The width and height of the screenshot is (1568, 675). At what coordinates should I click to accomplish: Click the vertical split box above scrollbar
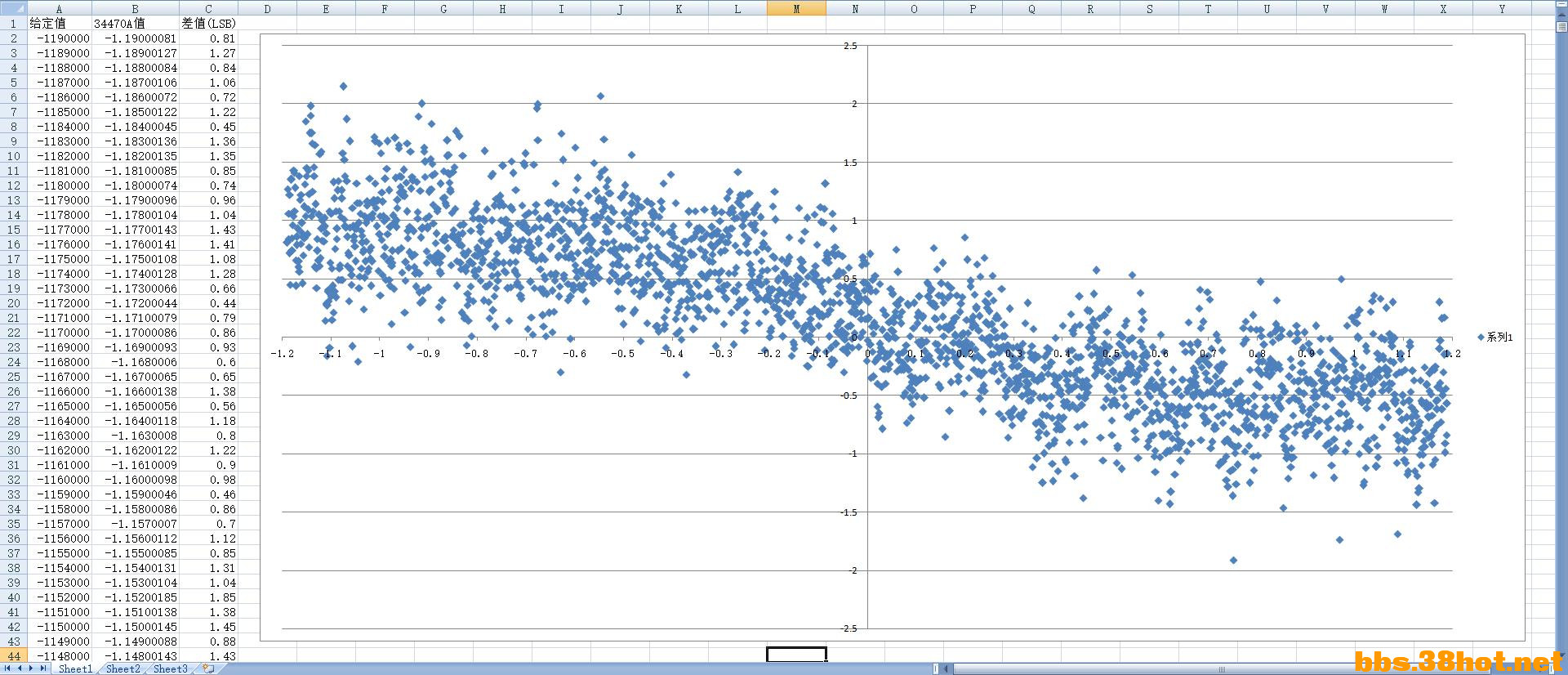[x=1561, y=5]
